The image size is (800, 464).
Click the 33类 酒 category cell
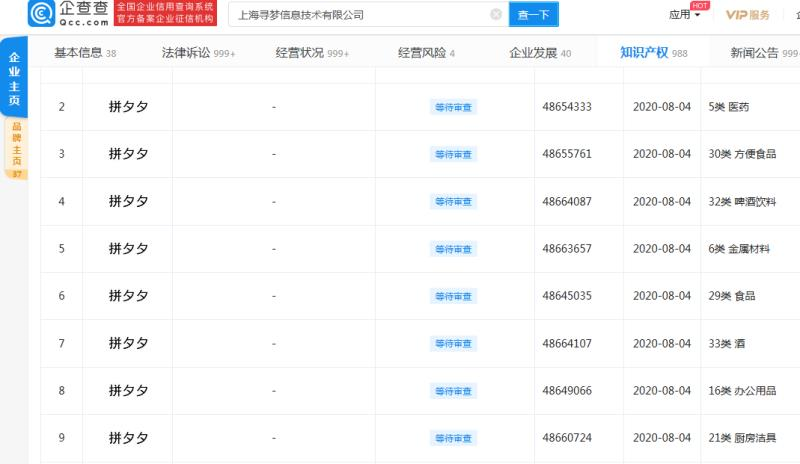coord(727,343)
